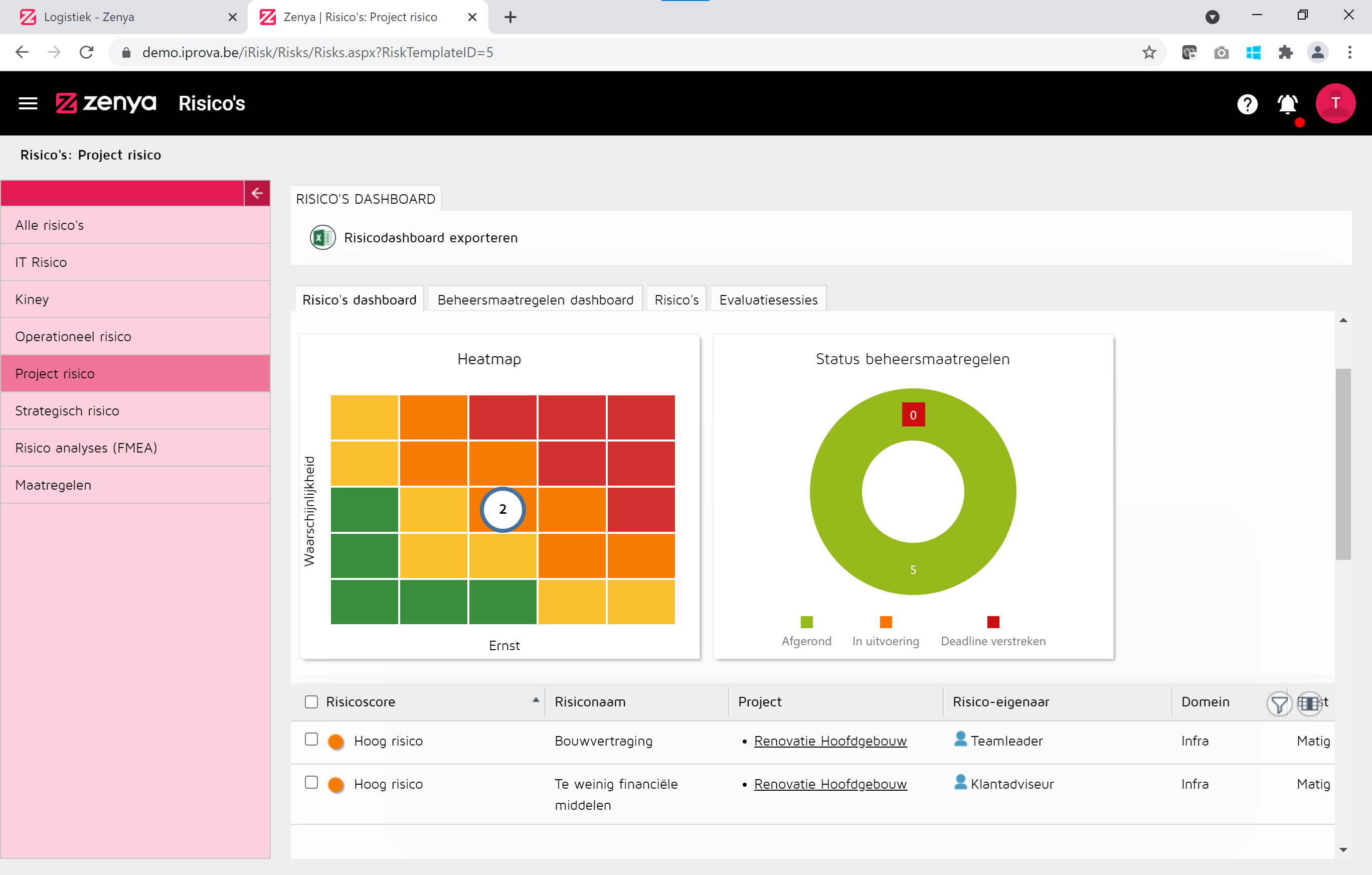Open the browser tab search dropdown
1372x875 pixels.
pos(1212,17)
